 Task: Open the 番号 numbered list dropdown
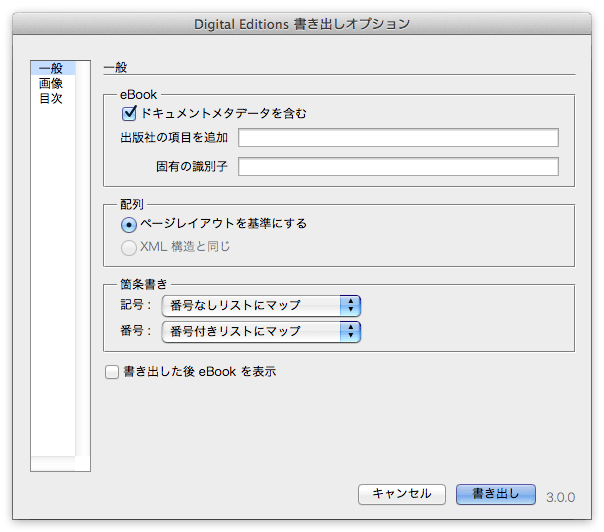(261, 332)
